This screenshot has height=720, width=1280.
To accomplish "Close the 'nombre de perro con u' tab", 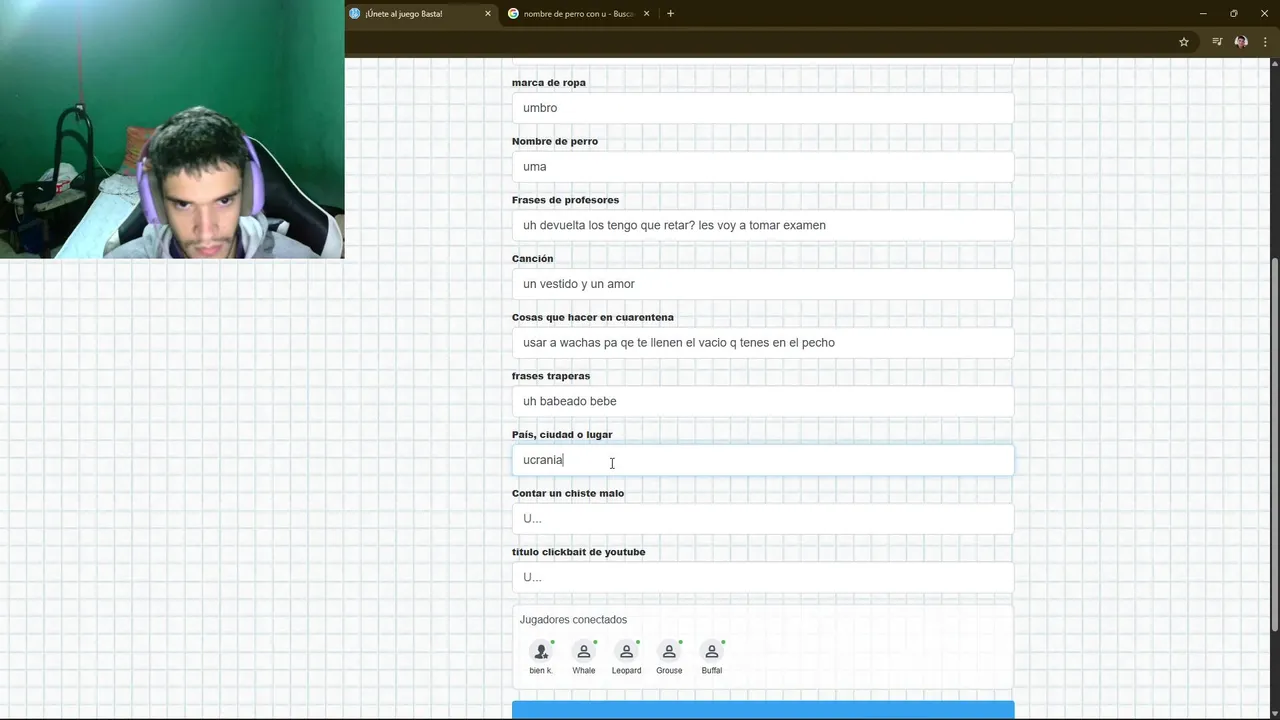I will (646, 13).
